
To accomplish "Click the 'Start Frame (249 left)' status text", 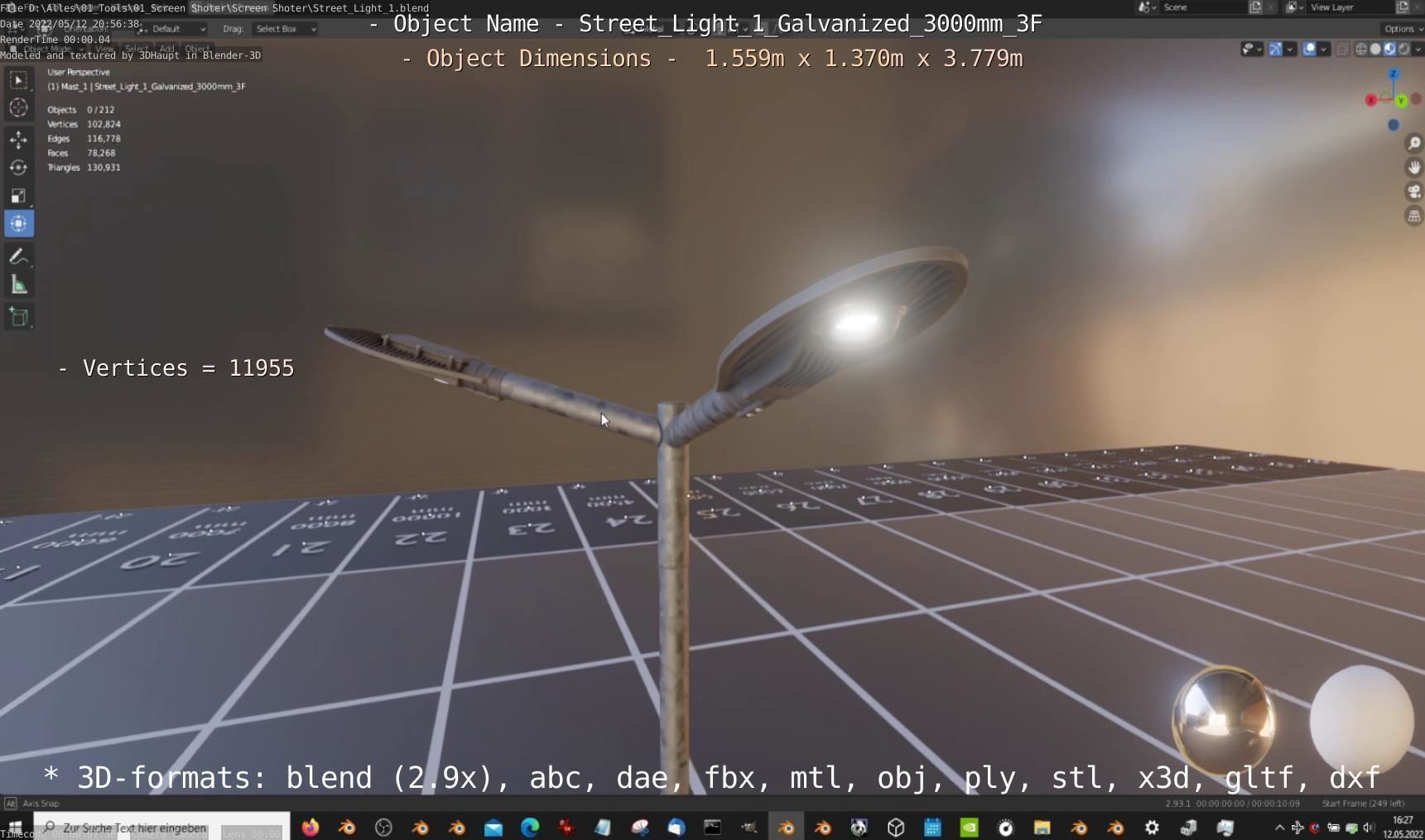I will pos(1363,804).
